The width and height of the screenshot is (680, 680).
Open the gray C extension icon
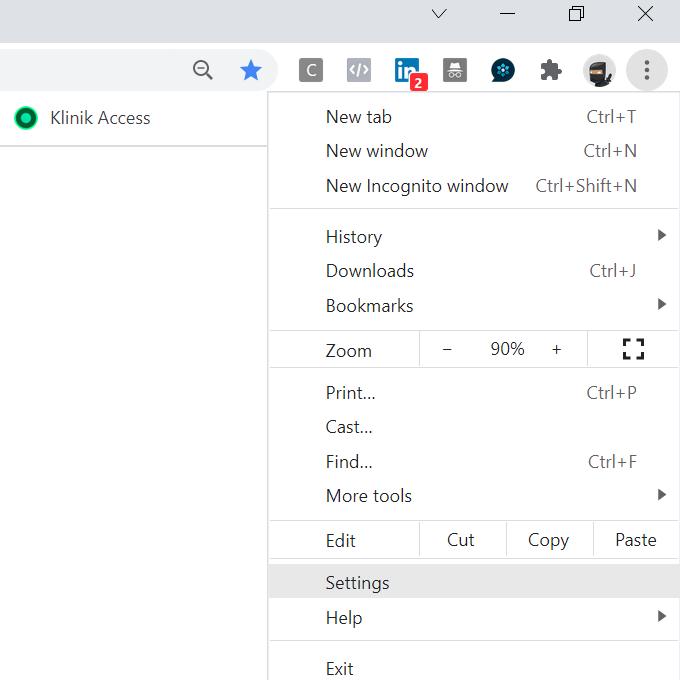coord(311,70)
